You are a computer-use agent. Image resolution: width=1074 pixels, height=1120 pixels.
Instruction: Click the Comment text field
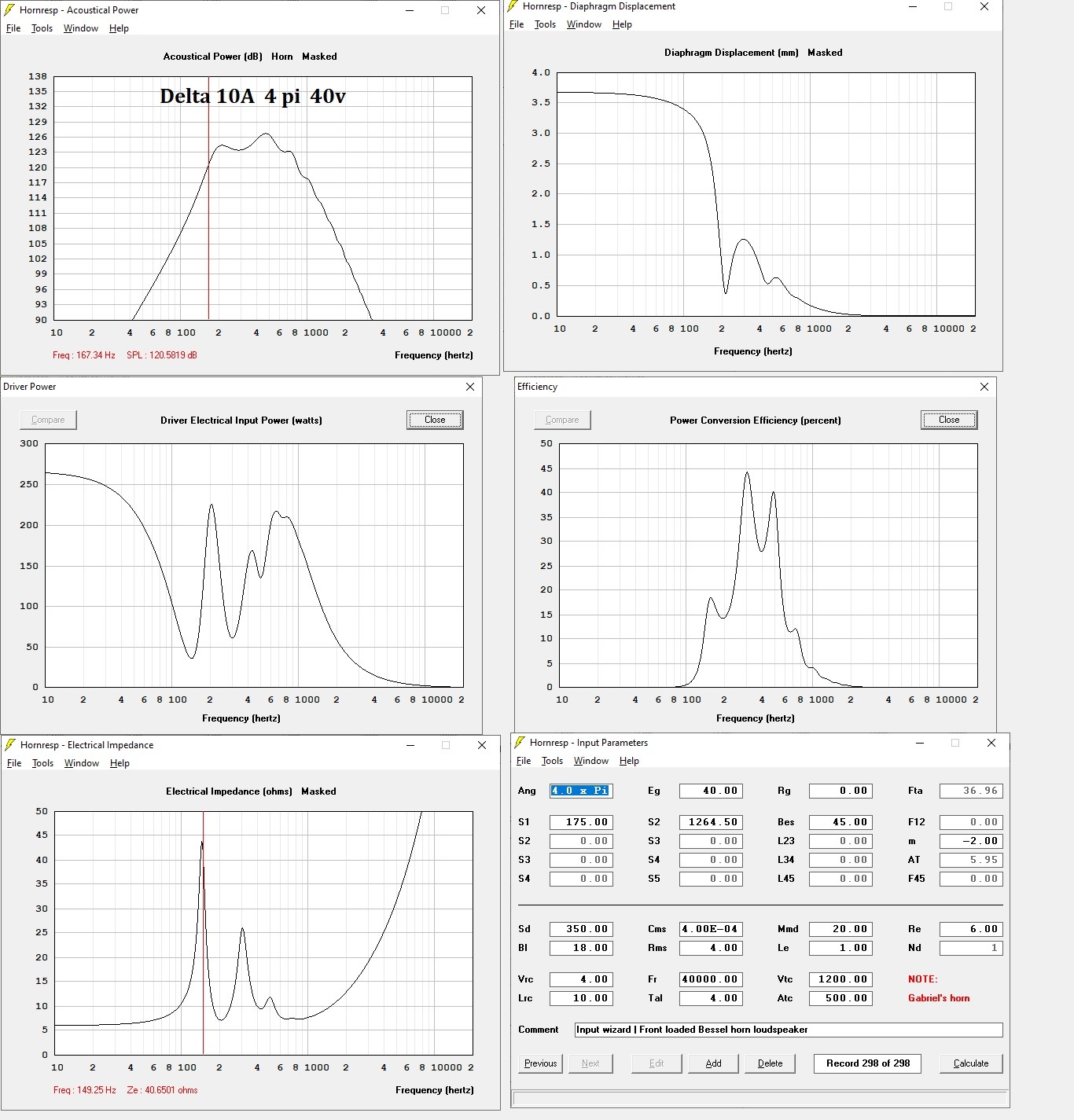[789, 1030]
